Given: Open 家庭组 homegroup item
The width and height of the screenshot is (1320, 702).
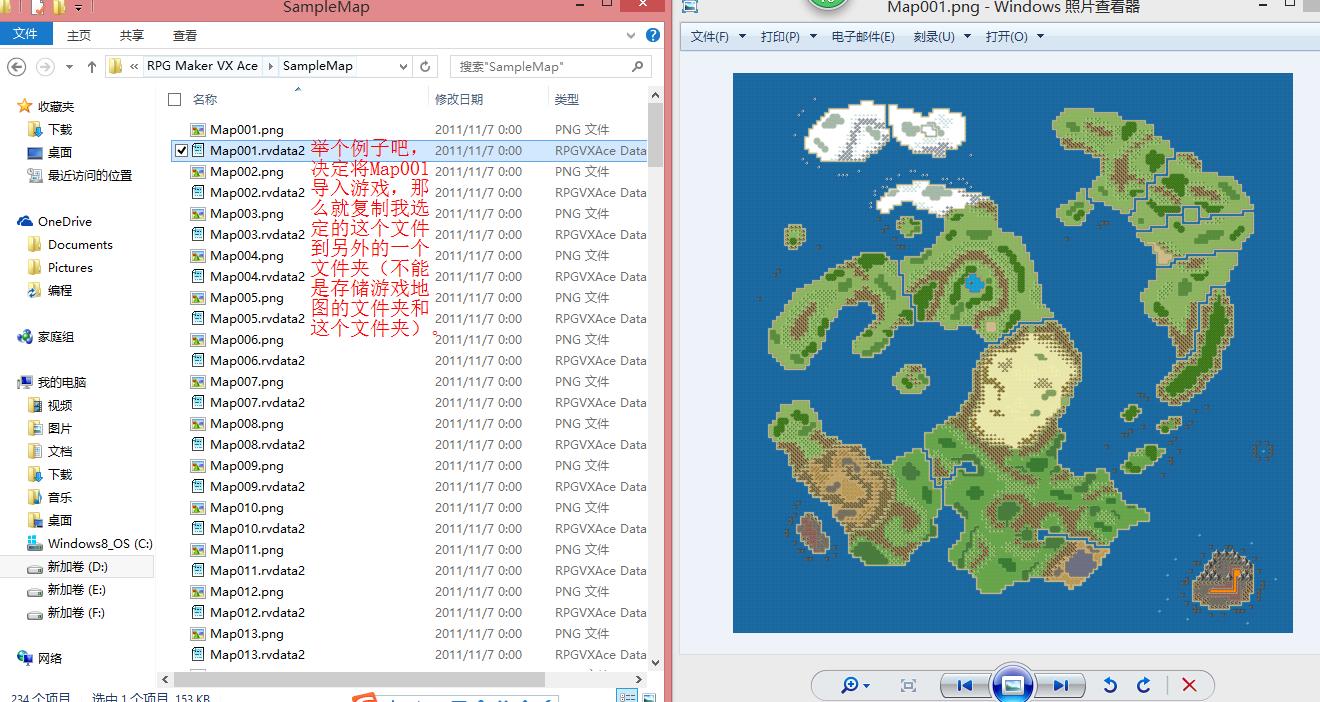Looking at the screenshot, I should pos(46,336).
